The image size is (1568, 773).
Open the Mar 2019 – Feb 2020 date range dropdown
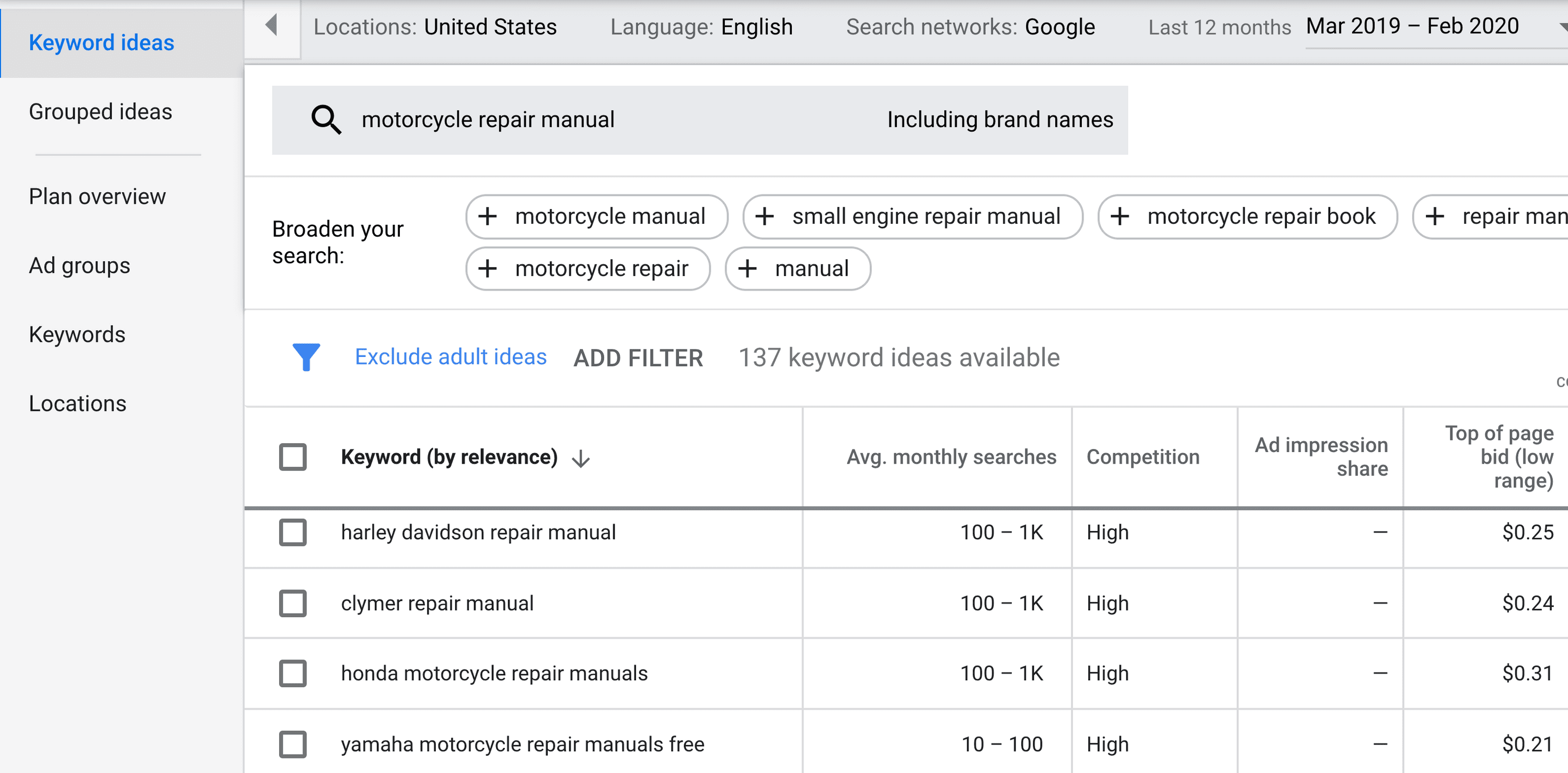[x=1436, y=27]
